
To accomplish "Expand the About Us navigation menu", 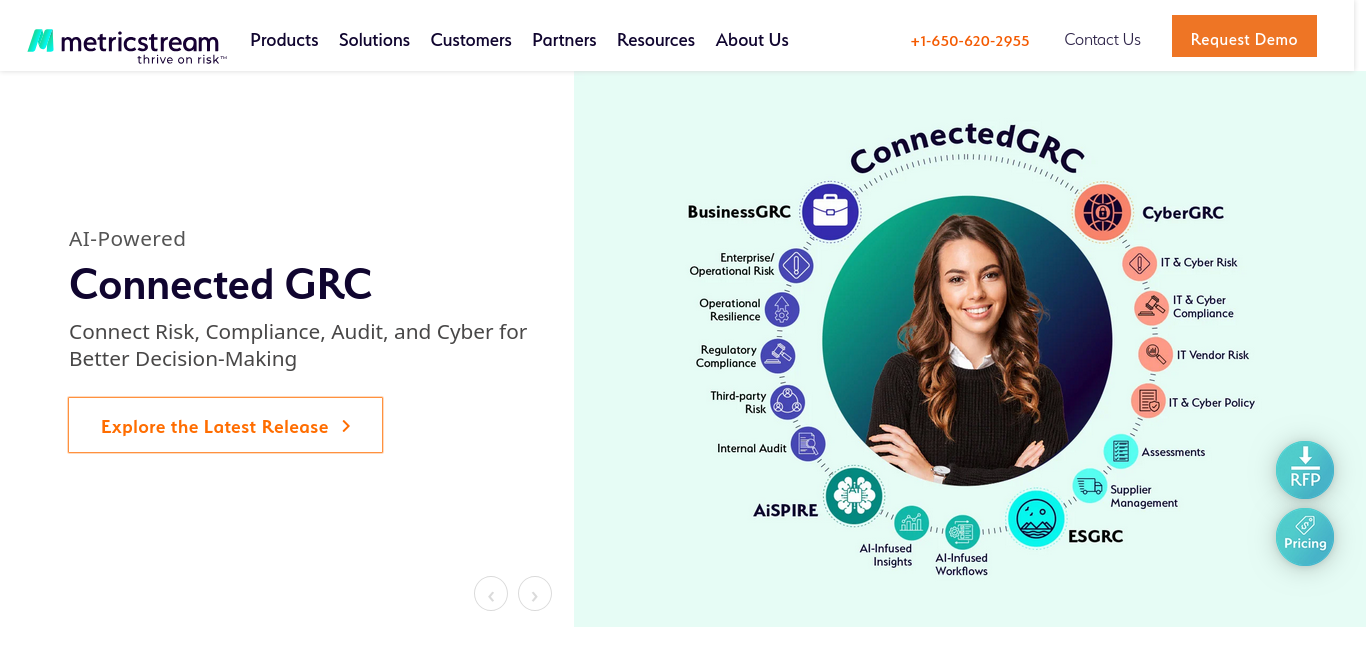I will coord(752,40).
